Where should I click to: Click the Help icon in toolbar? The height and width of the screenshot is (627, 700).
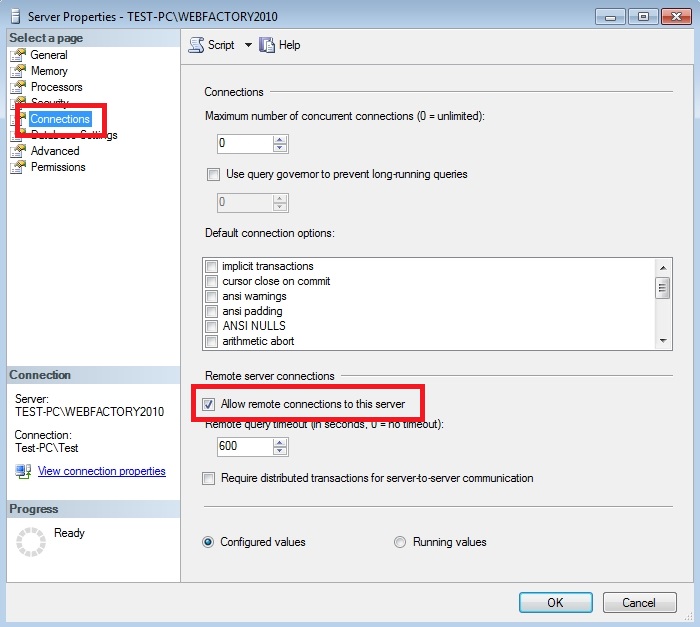pyautogui.click(x=267, y=45)
